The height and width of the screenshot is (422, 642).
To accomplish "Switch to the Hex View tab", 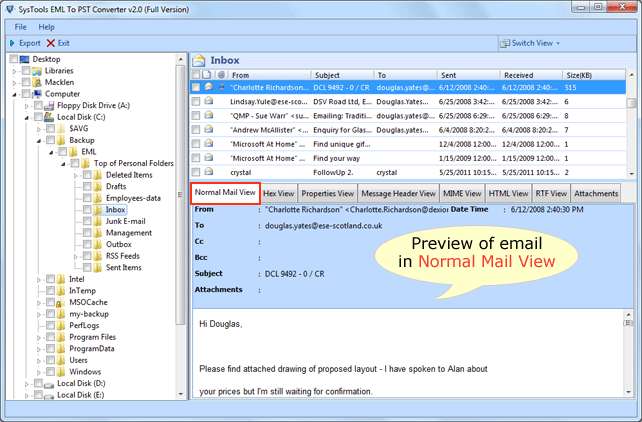I will click(278, 193).
